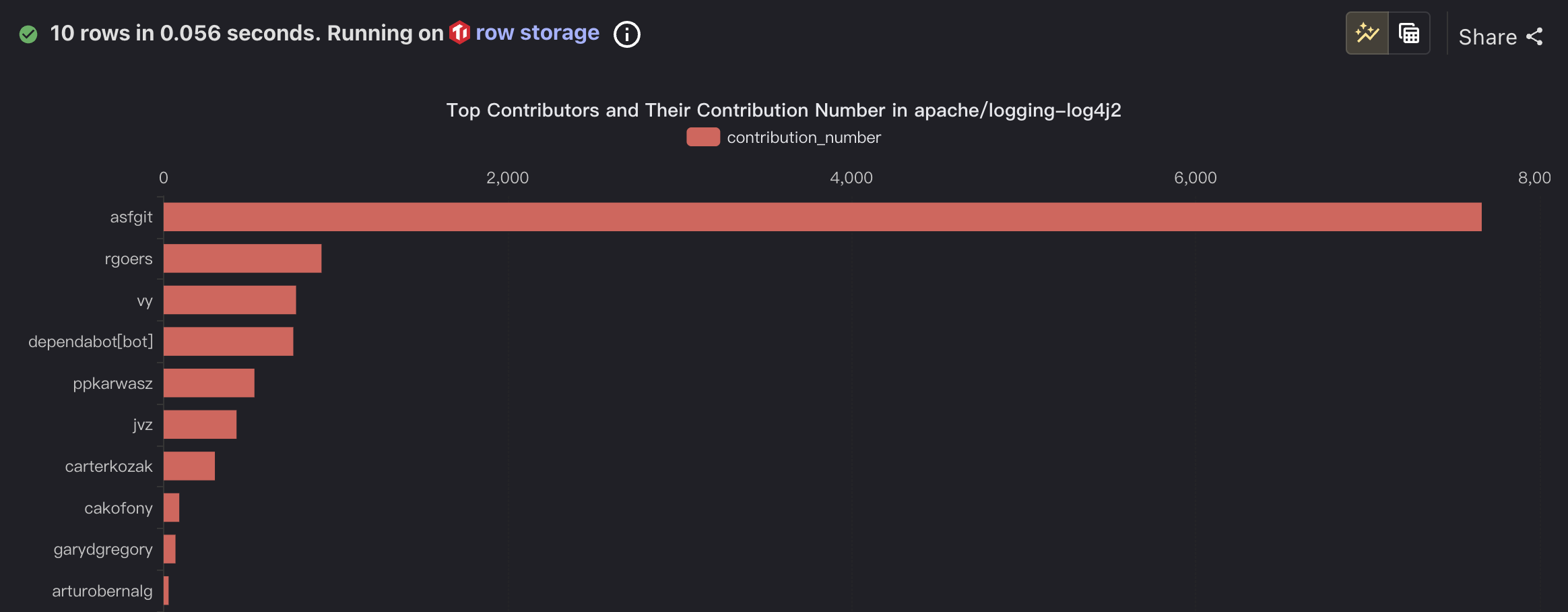1568x612 pixels.
Task: Select the carterkozak contribution bar
Action: coord(189,466)
